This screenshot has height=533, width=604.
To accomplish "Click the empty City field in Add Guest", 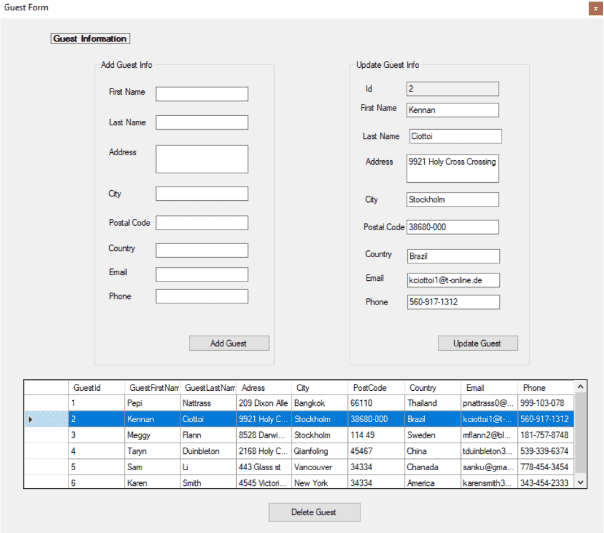I will (x=202, y=194).
